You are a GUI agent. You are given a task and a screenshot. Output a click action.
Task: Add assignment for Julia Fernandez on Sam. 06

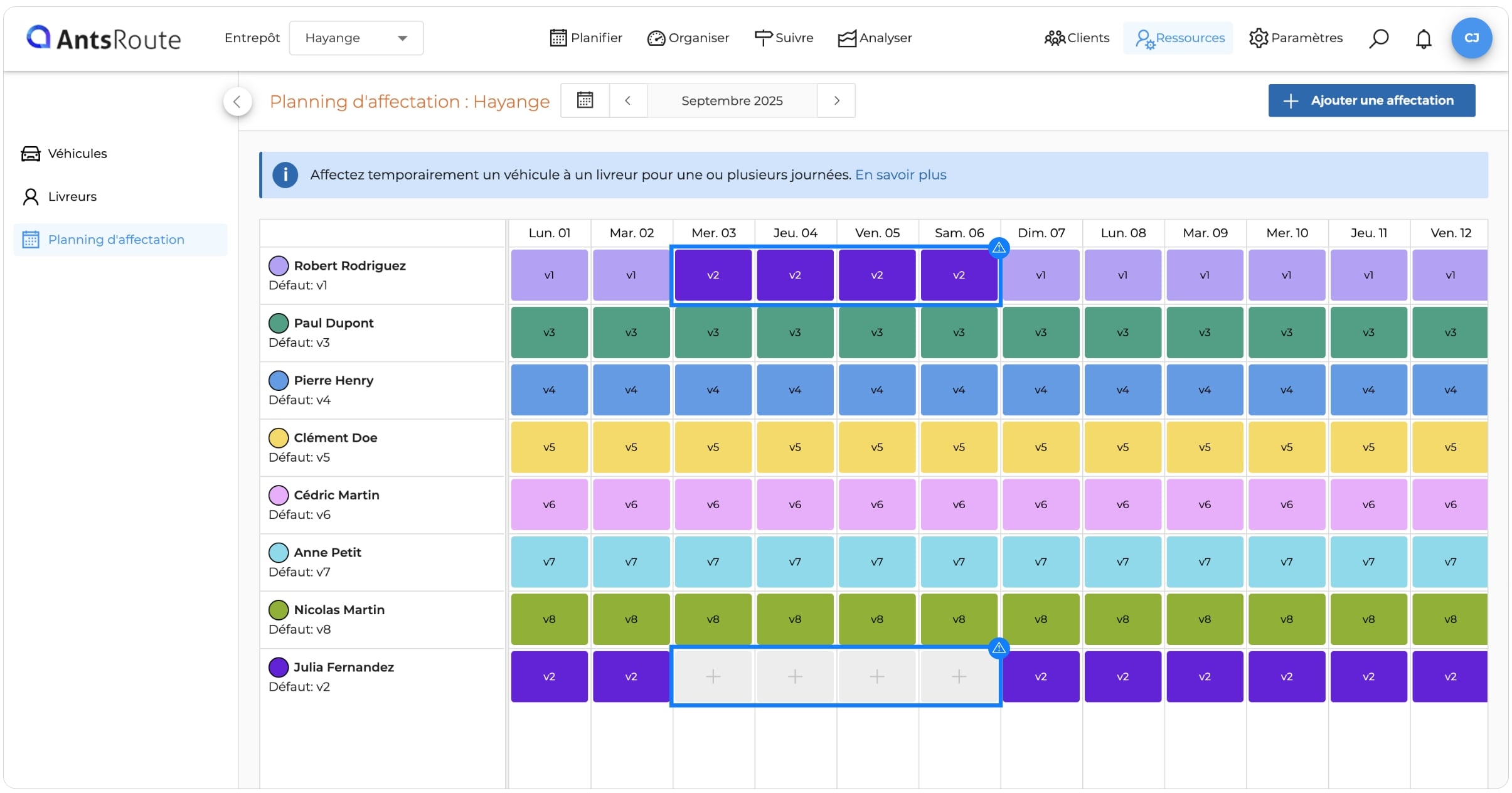click(x=959, y=676)
